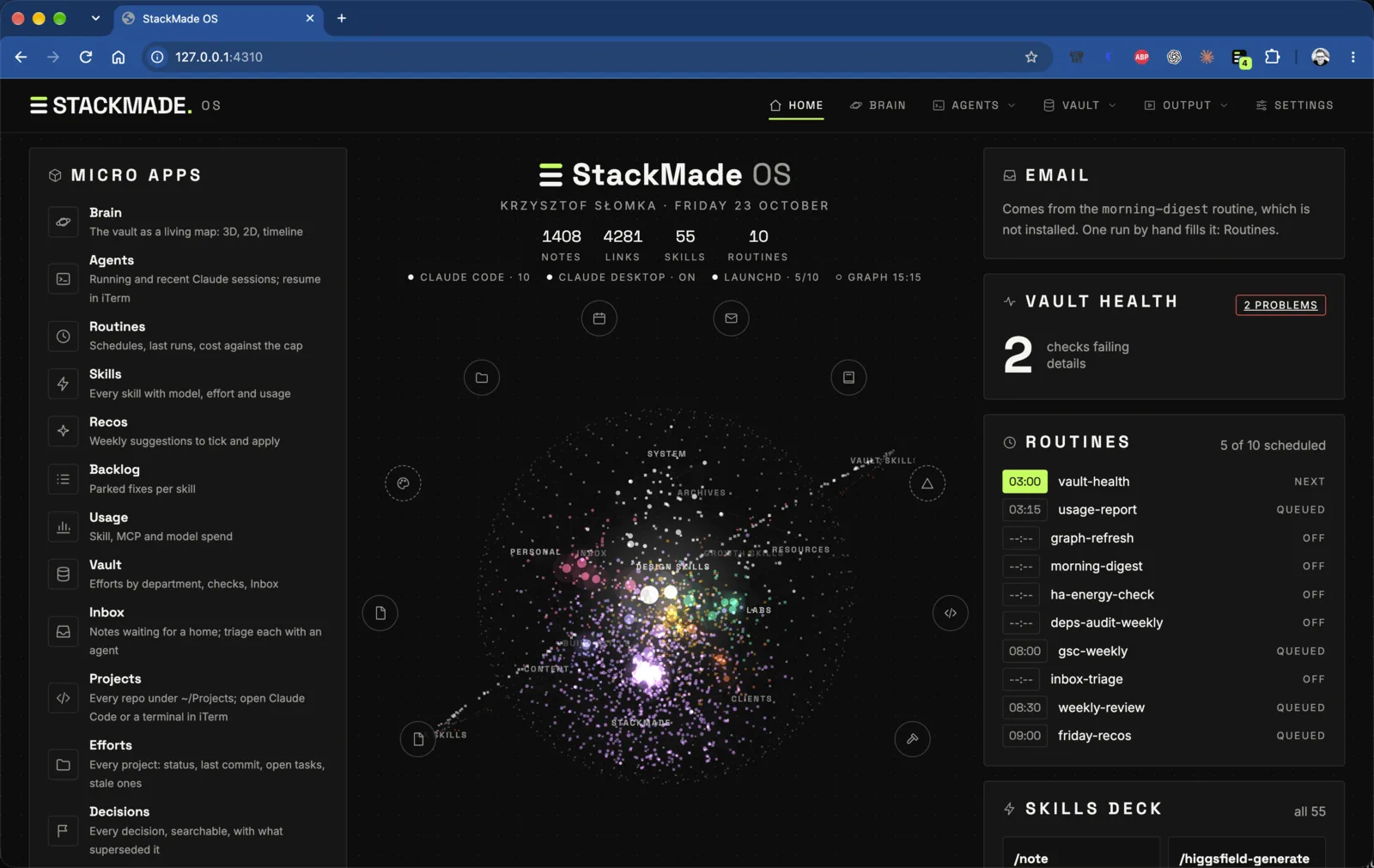Toggle the QUEUED state of gsc-weekly routine
This screenshot has width=1374, height=868.
click(1300, 652)
